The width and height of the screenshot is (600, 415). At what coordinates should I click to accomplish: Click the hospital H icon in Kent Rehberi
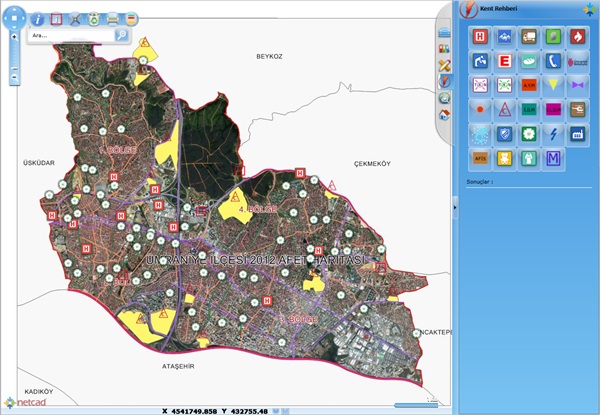[x=479, y=36]
